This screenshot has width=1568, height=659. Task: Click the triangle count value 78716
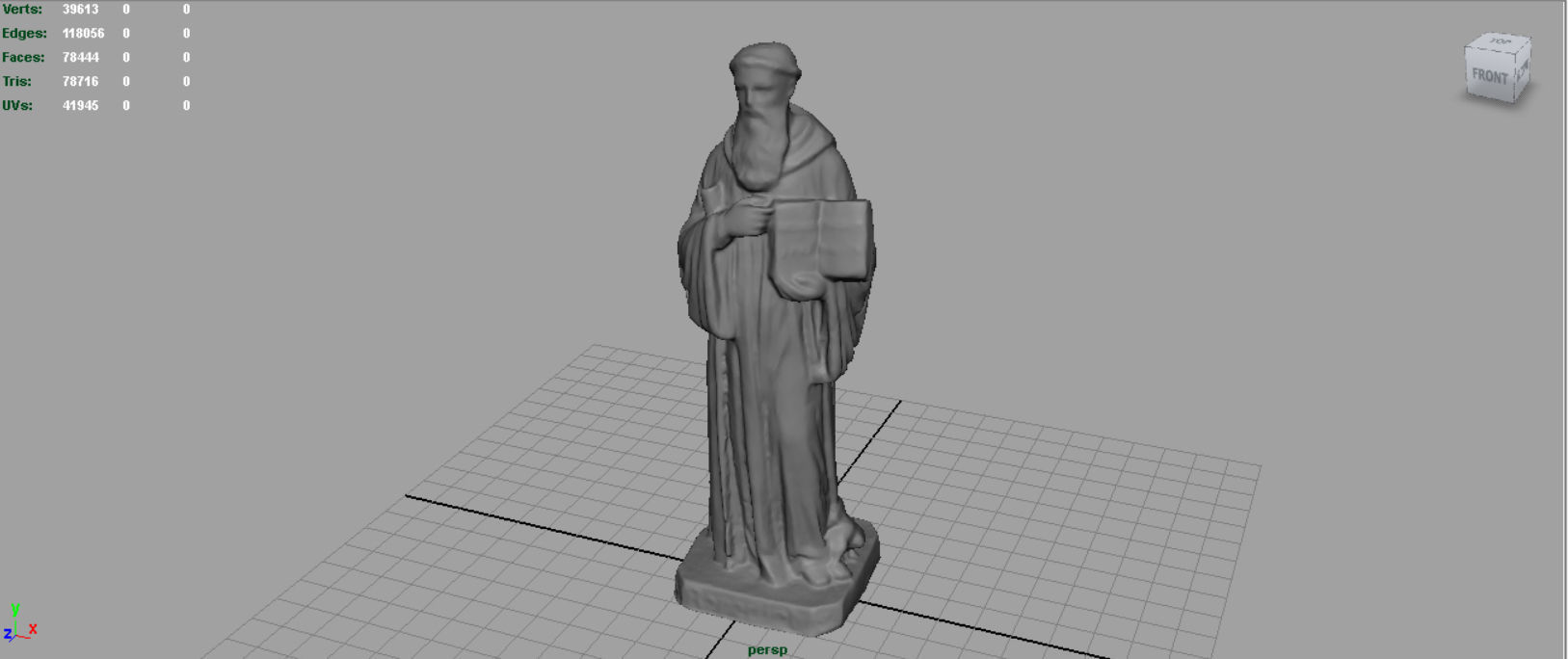pyautogui.click(x=81, y=81)
